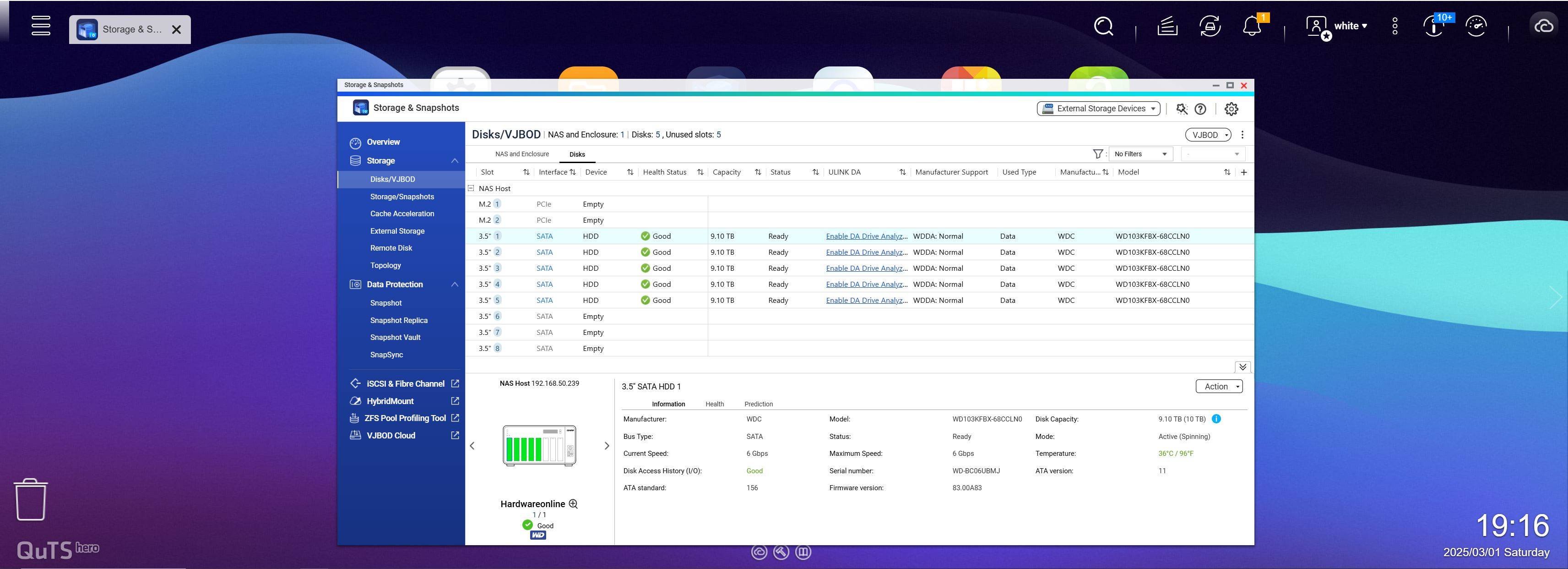The image size is (1568, 569).
Task: Select the empty M.2 slot 1 row
Action: click(859, 204)
